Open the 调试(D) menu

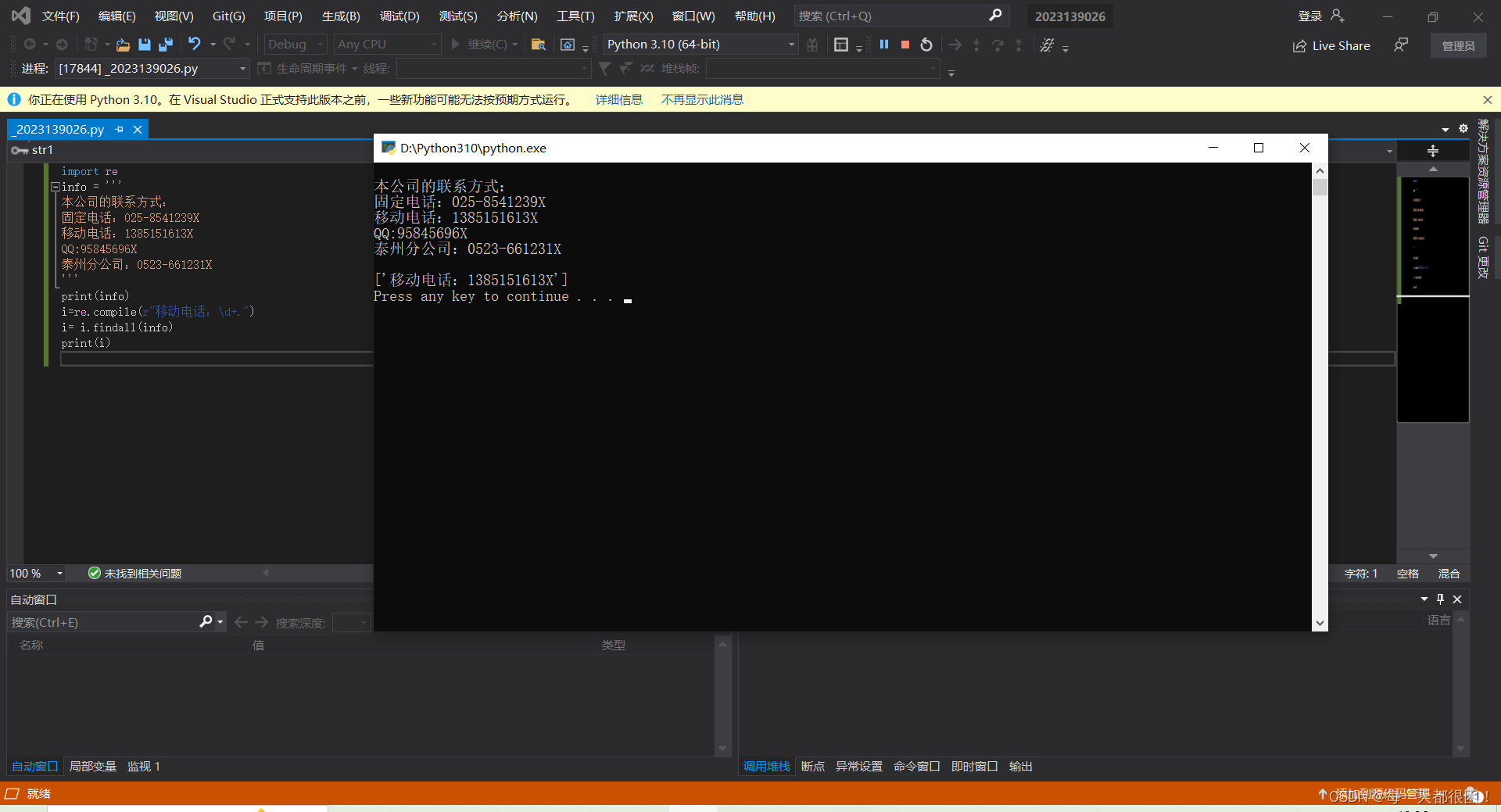399,16
